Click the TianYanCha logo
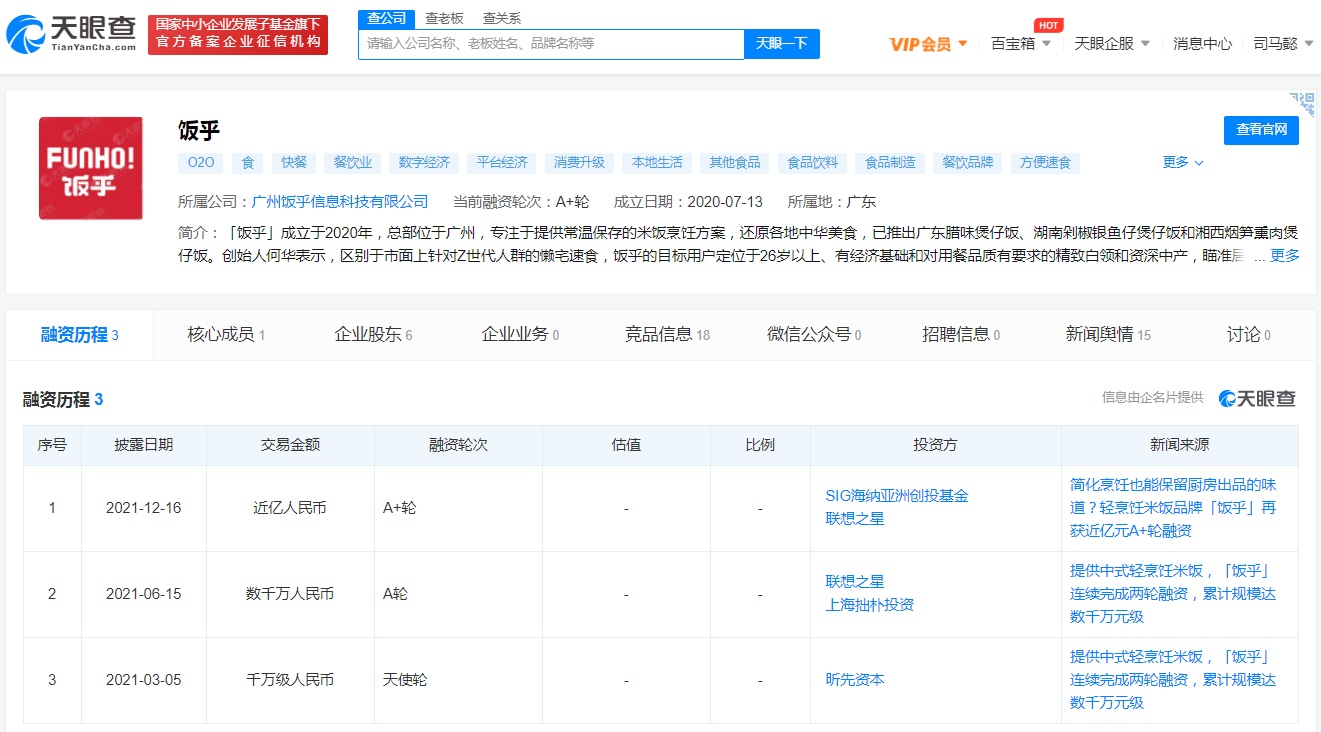Viewport: 1321px width, 732px height. pyautogui.click(x=70, y=33)
